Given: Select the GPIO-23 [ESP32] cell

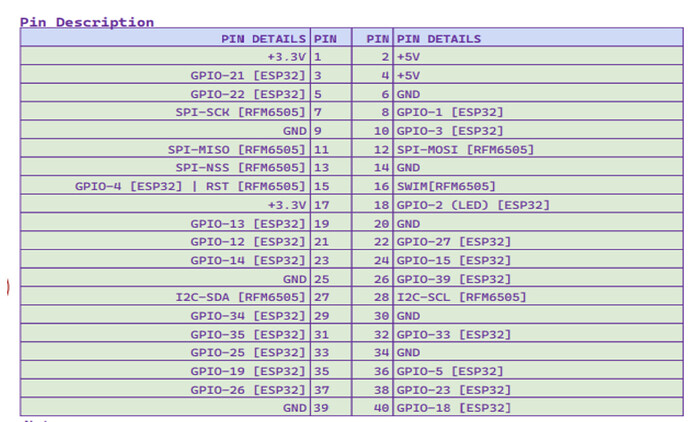Looking at the screenshot, I should [x=453, y=389].
